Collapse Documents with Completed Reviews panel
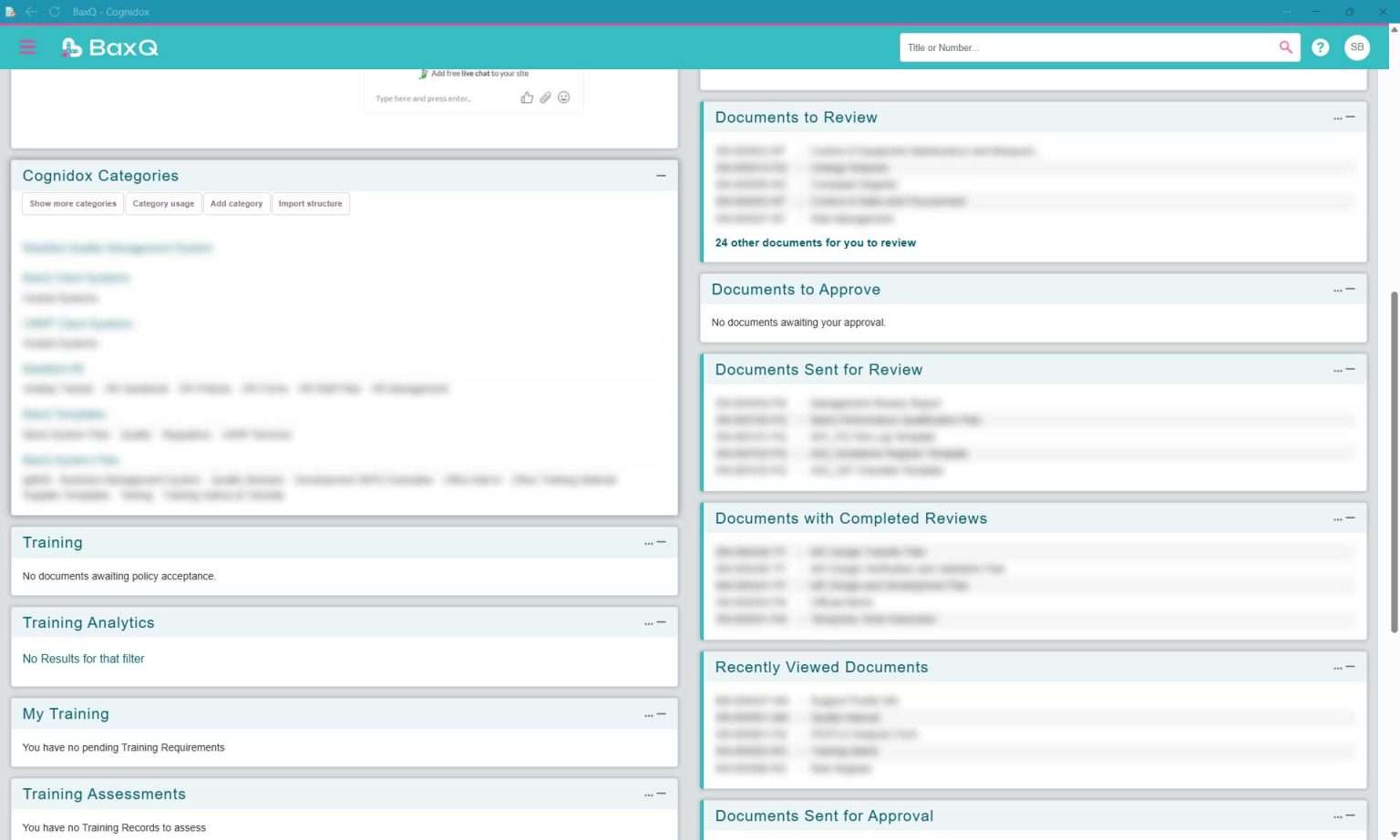The width and height of the screenshot is (1400, 840). pos(1351,517)
